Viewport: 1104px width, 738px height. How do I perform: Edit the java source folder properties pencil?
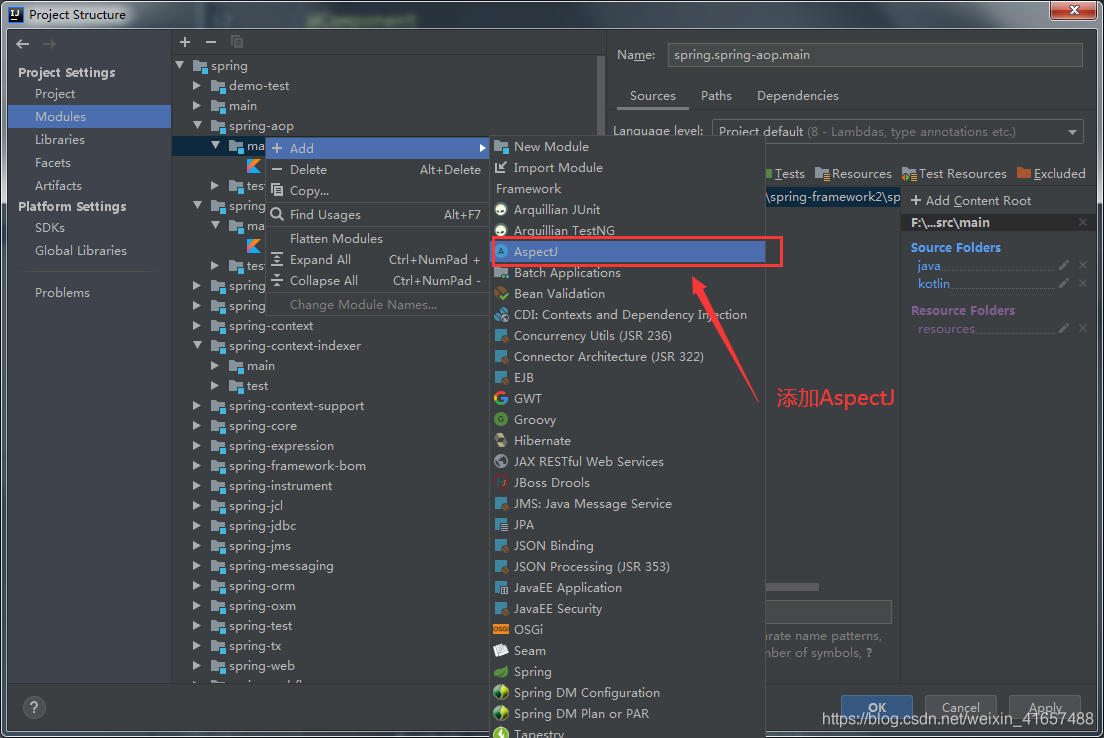(1064, 265)
